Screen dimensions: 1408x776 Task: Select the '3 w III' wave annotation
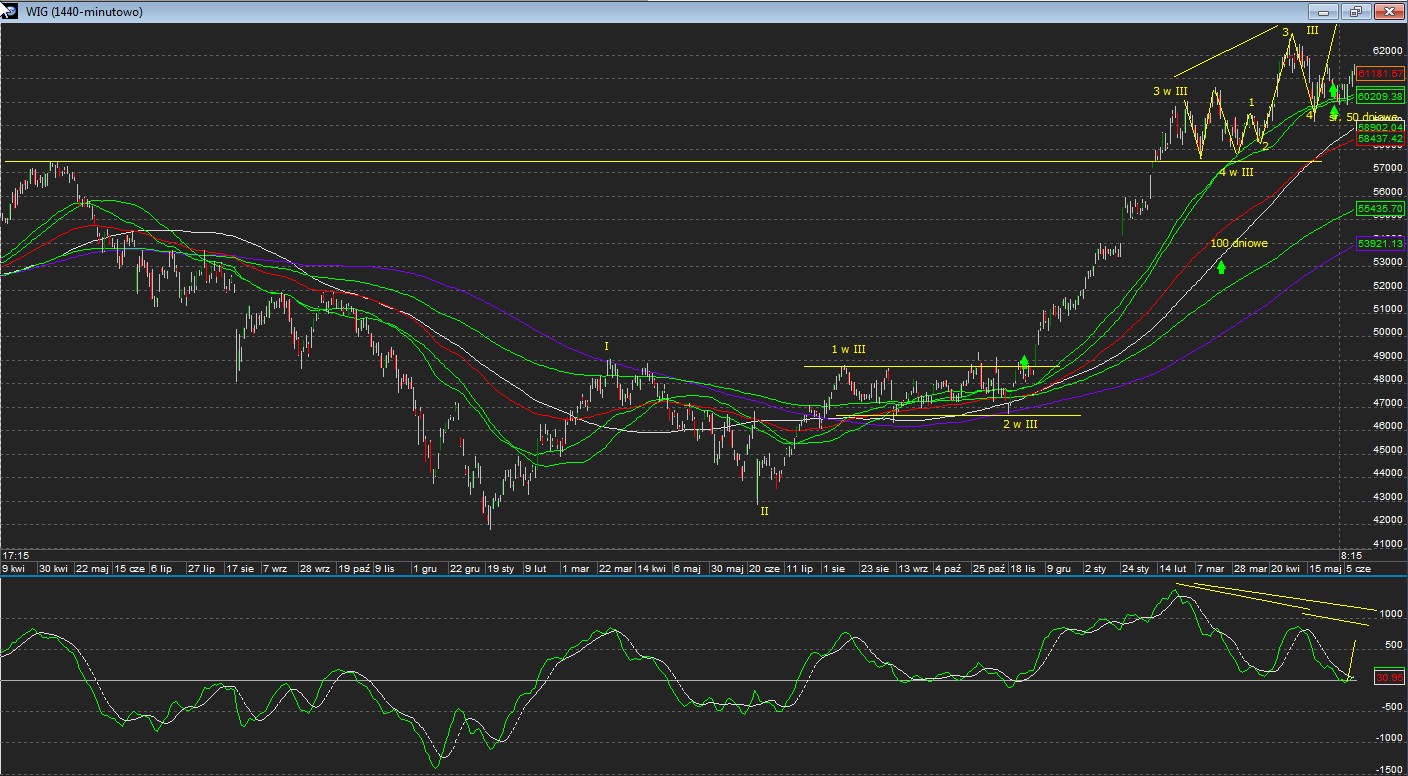(1170, 91)
